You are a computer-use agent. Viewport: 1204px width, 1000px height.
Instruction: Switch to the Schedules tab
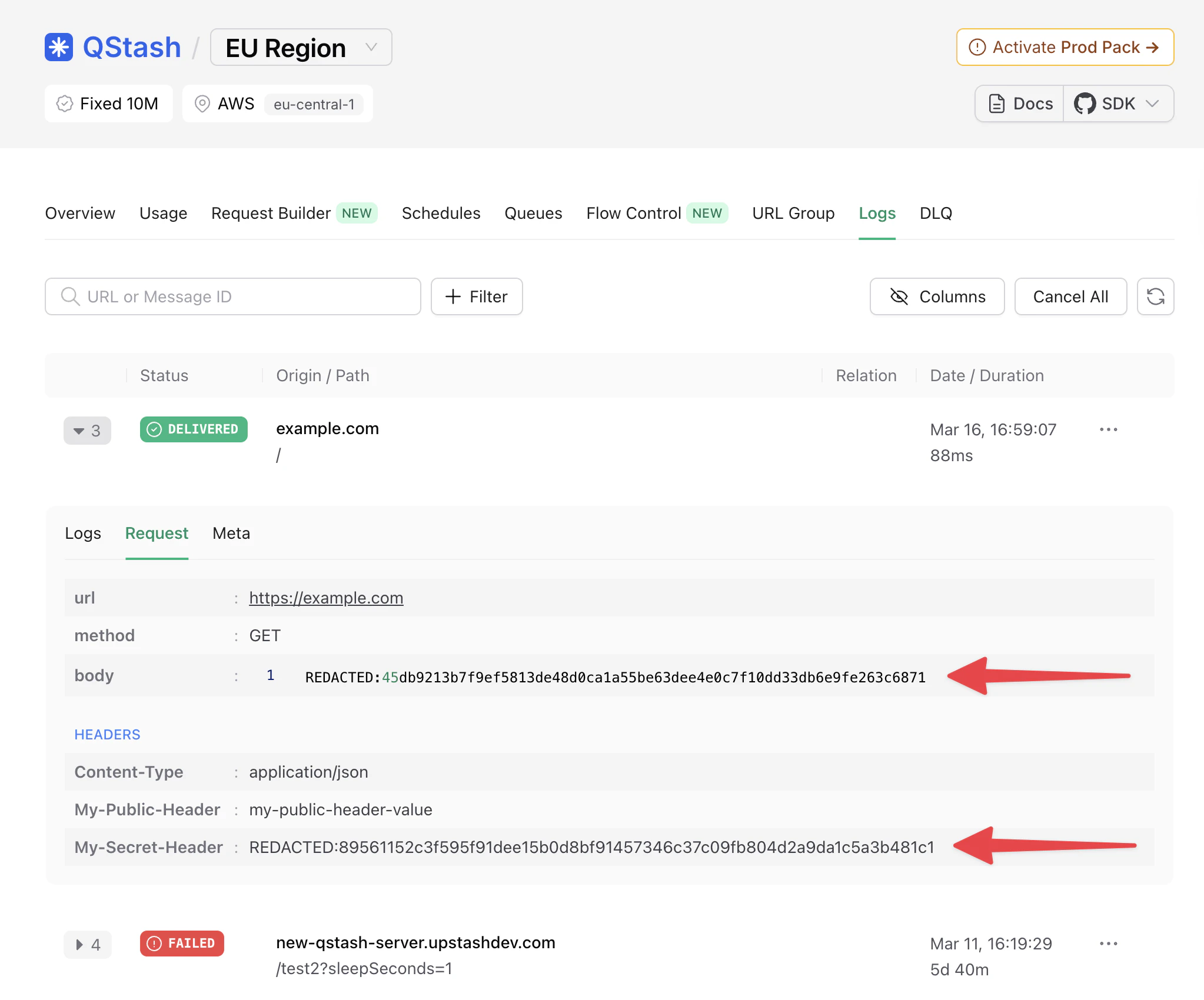coord(441,213)
